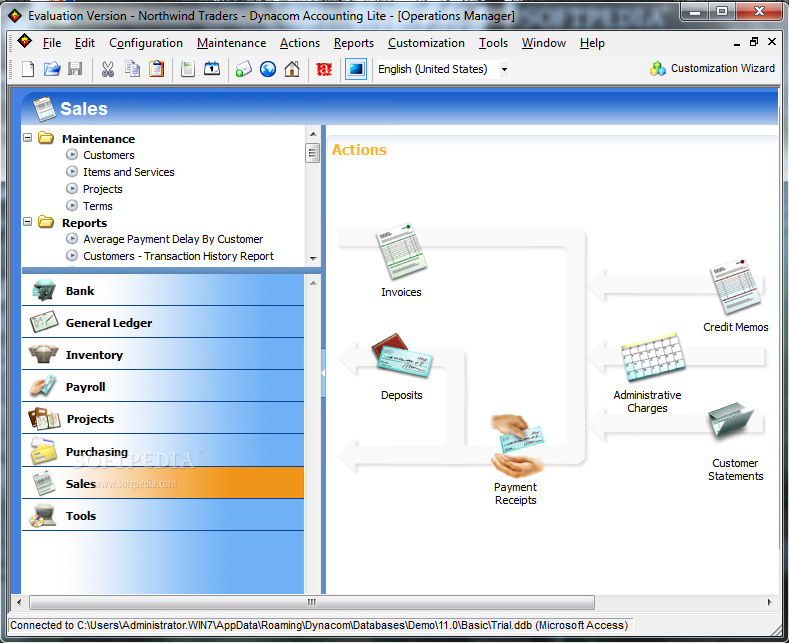789x643 pixels.
Task: Open the Credit Memos action icon
Action: coord(735,287)
